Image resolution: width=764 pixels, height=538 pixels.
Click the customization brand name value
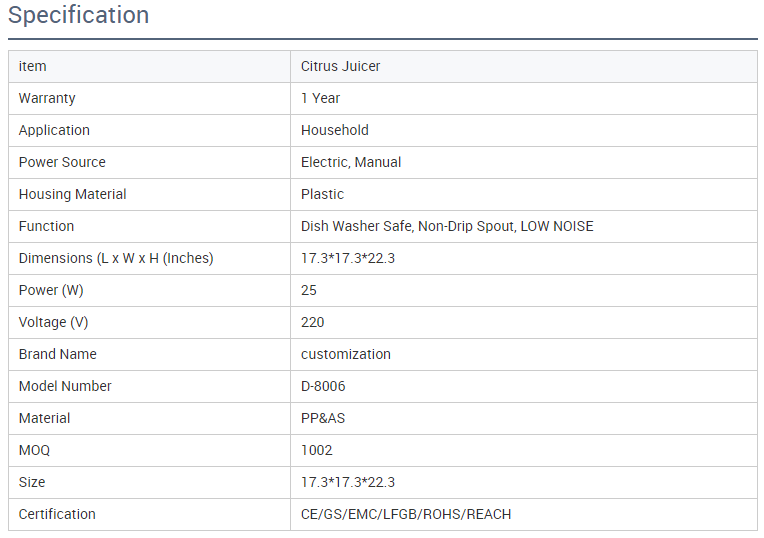(346, 354)
